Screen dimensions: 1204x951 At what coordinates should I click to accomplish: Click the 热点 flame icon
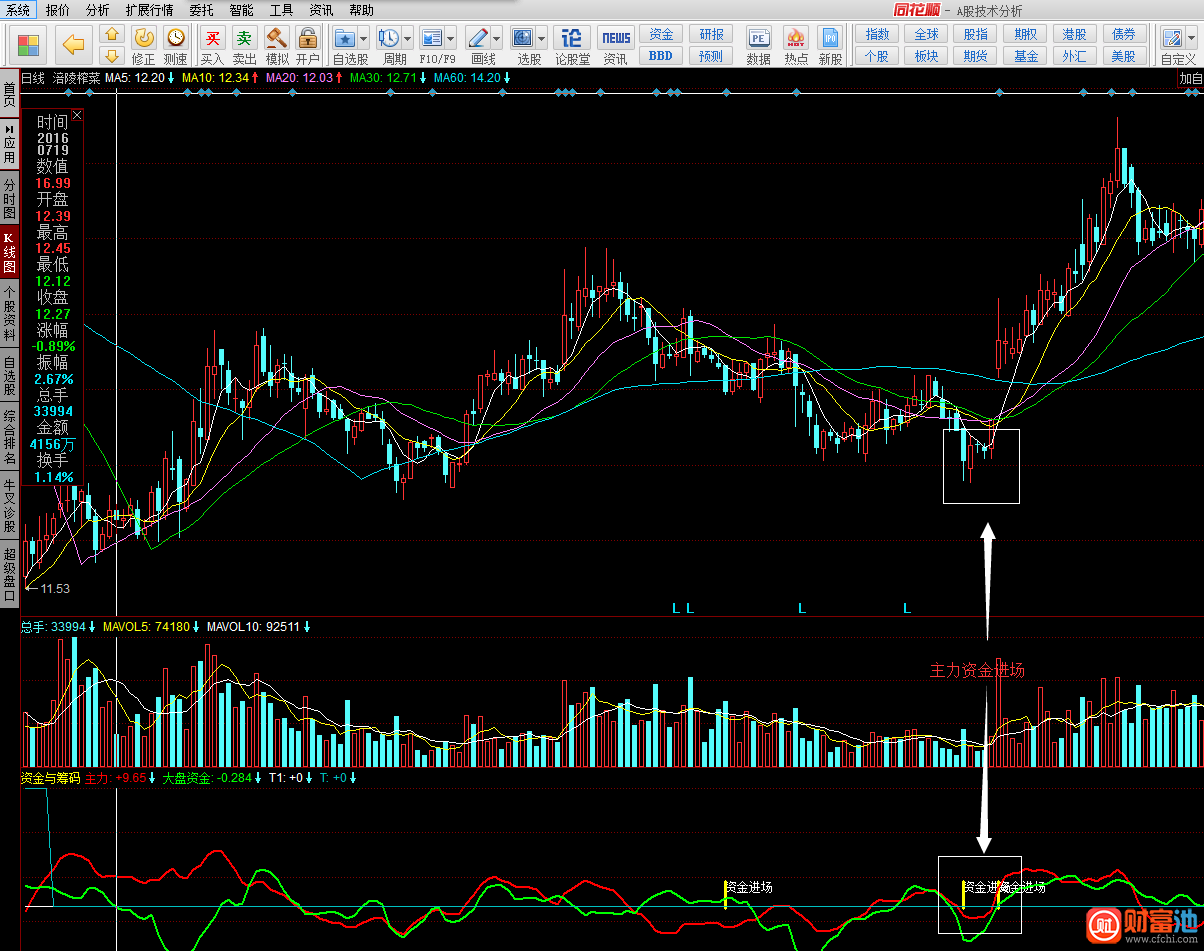coord(796,39)
